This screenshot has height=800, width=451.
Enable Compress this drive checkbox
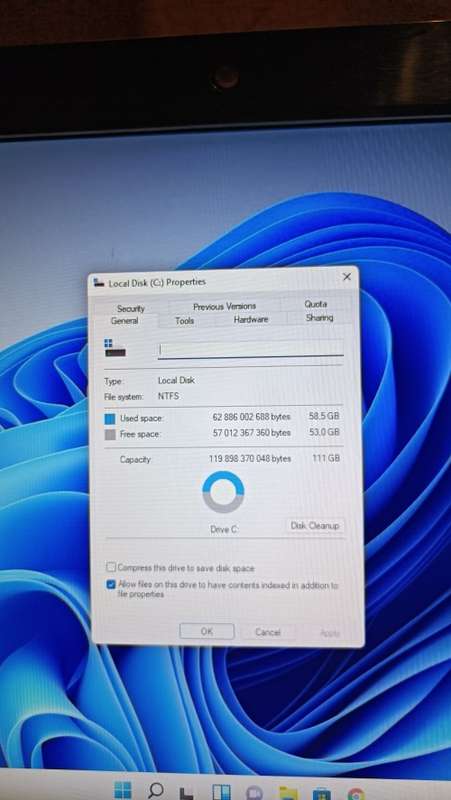pyautogui.click(x=111, y=567)
